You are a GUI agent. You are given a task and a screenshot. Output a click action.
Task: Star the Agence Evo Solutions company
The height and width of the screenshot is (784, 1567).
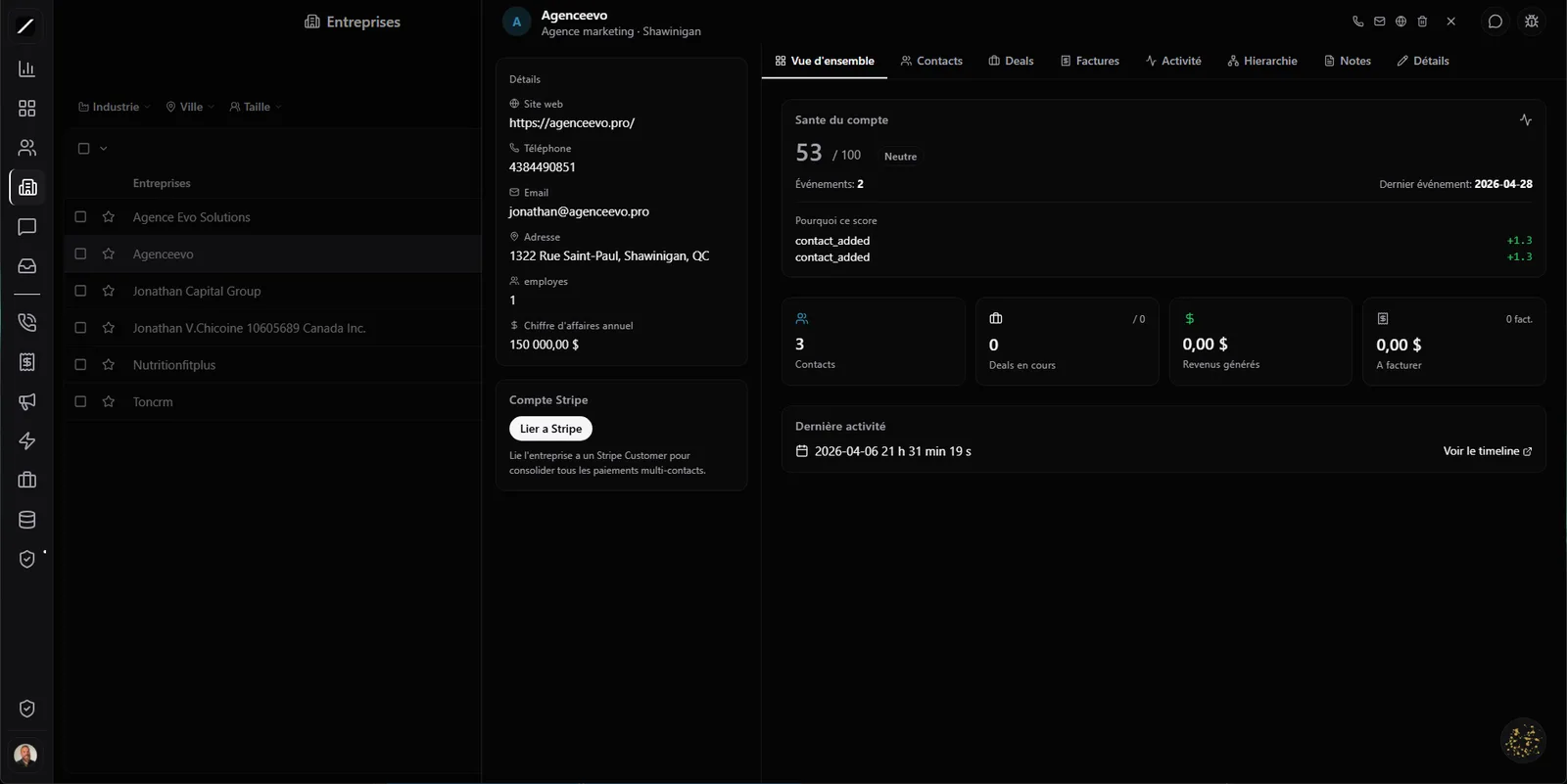pos(109,217)
